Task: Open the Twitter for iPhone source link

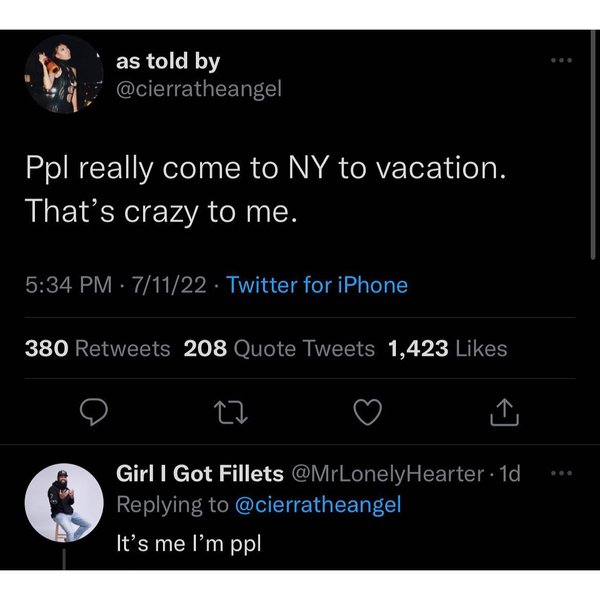Action: (317, 285)
